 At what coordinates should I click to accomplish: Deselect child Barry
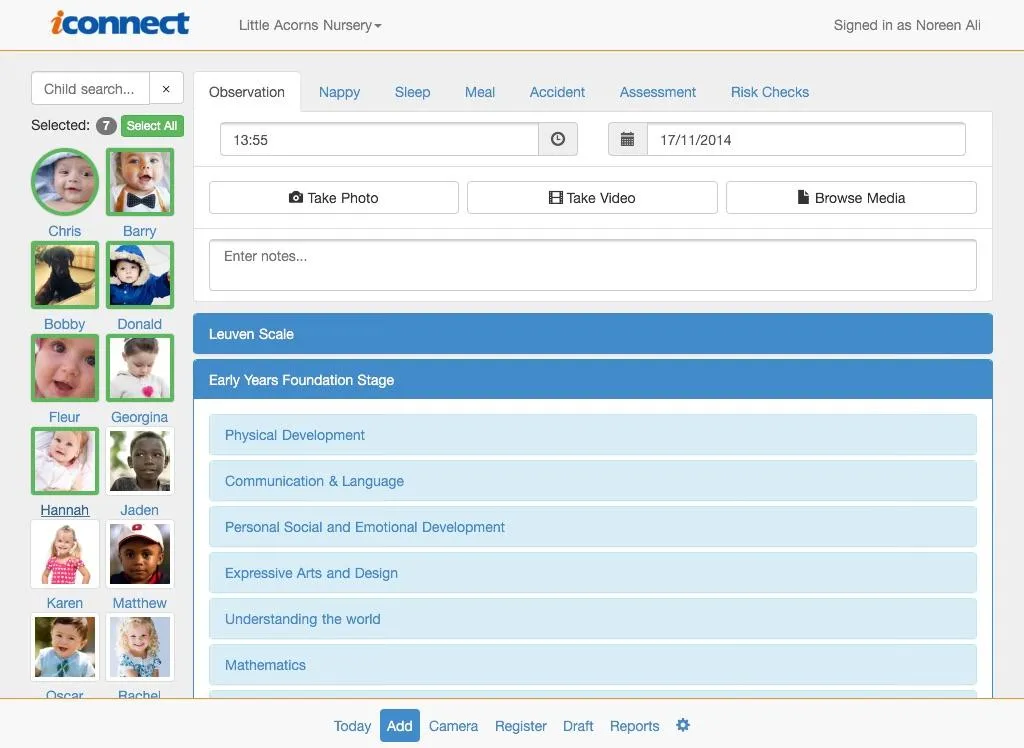[x=139, y=181]
